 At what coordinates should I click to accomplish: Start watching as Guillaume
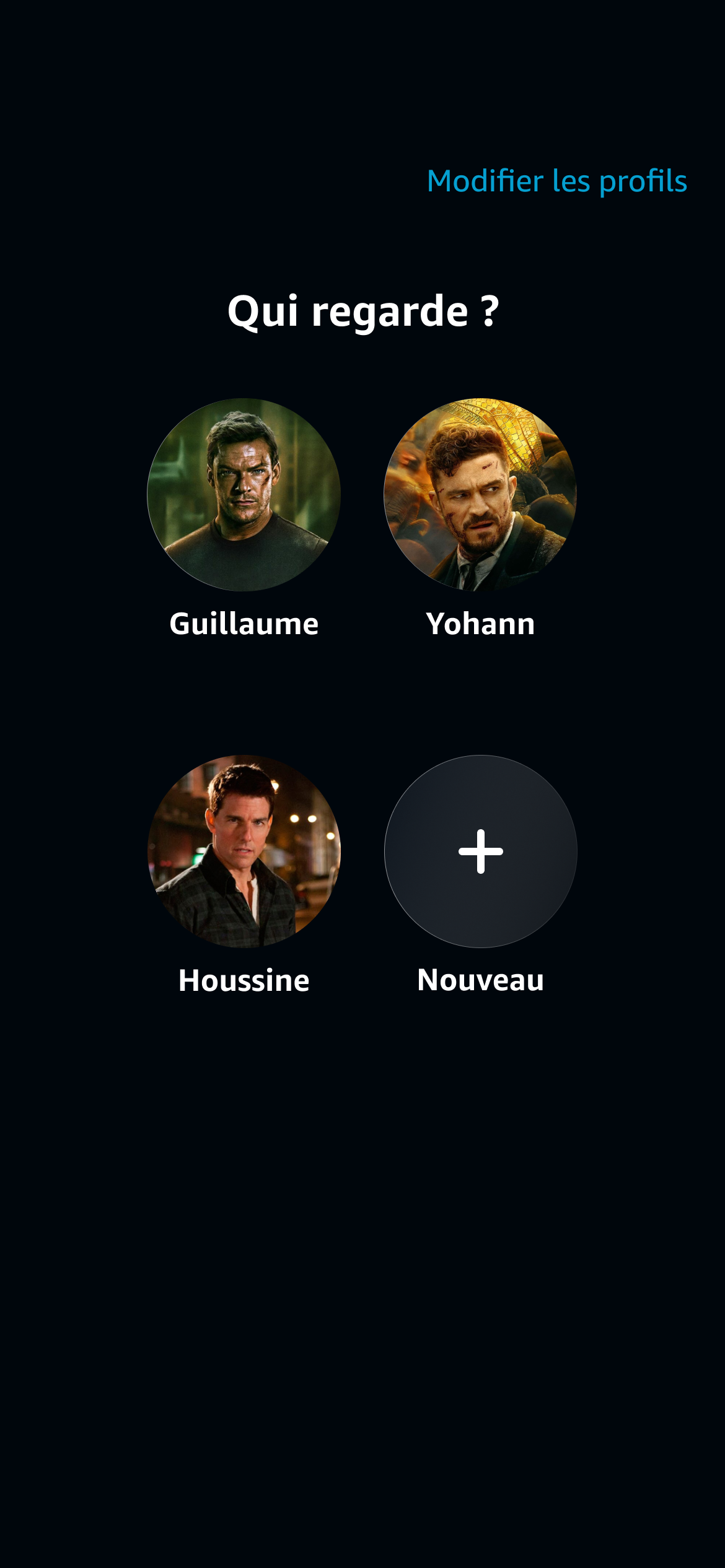pyautogui.click(x=244, y=494)
